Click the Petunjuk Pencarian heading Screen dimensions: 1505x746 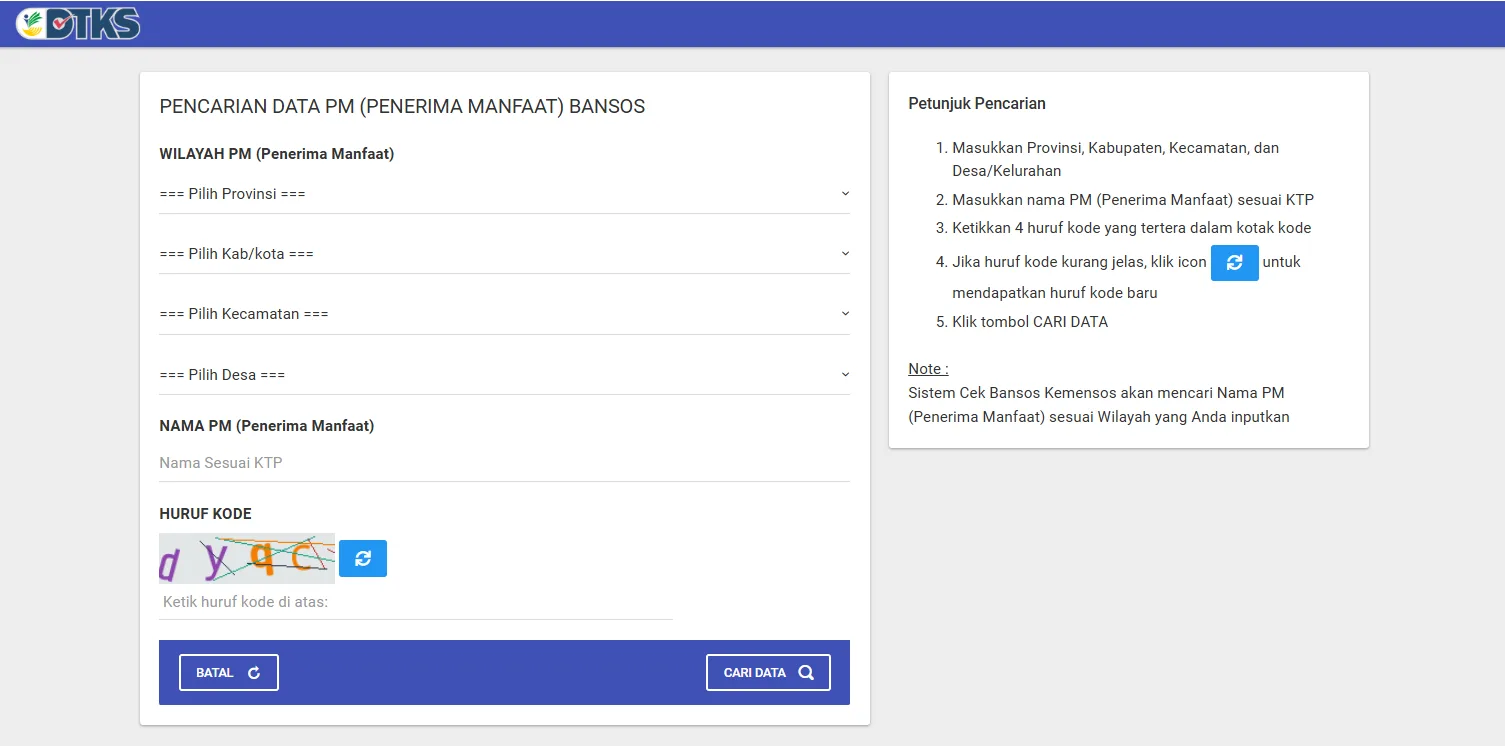coord(976,103)
